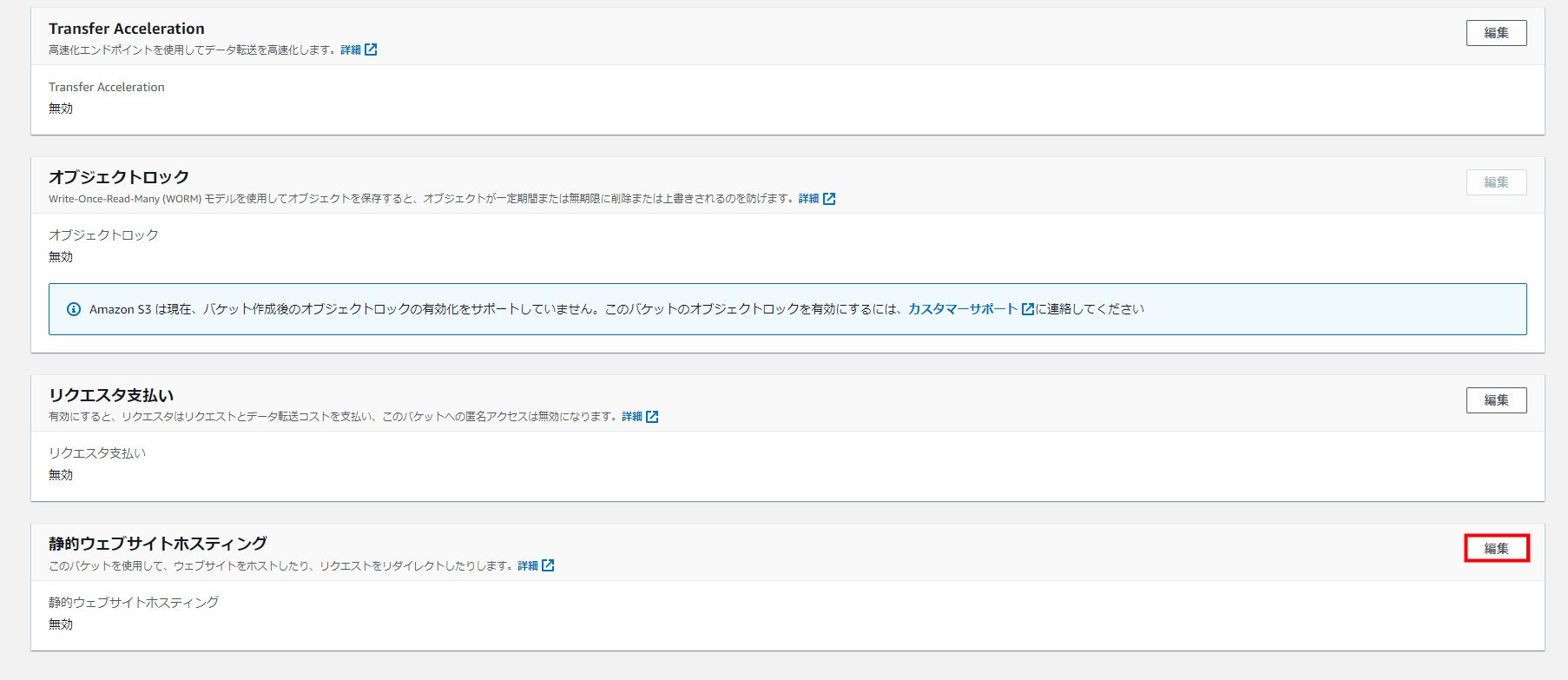Click the 静的ウェブサイトホスティング field label
The image size is (1568, 680).
point(134,603)
